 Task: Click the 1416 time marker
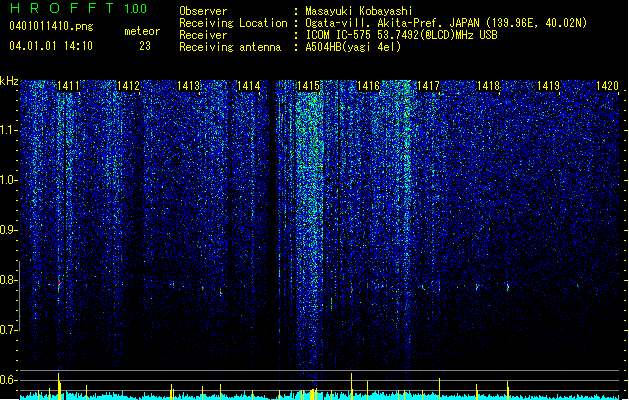[368, 85]
